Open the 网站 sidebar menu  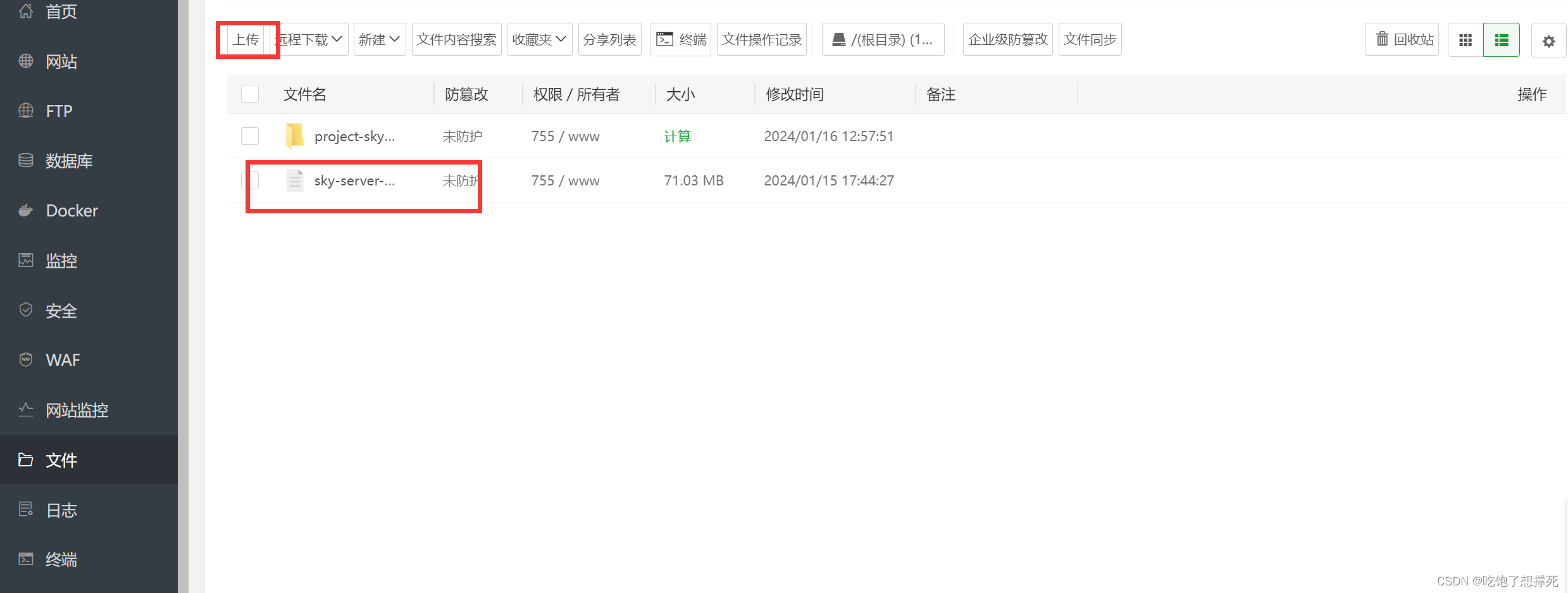point(61,61)
